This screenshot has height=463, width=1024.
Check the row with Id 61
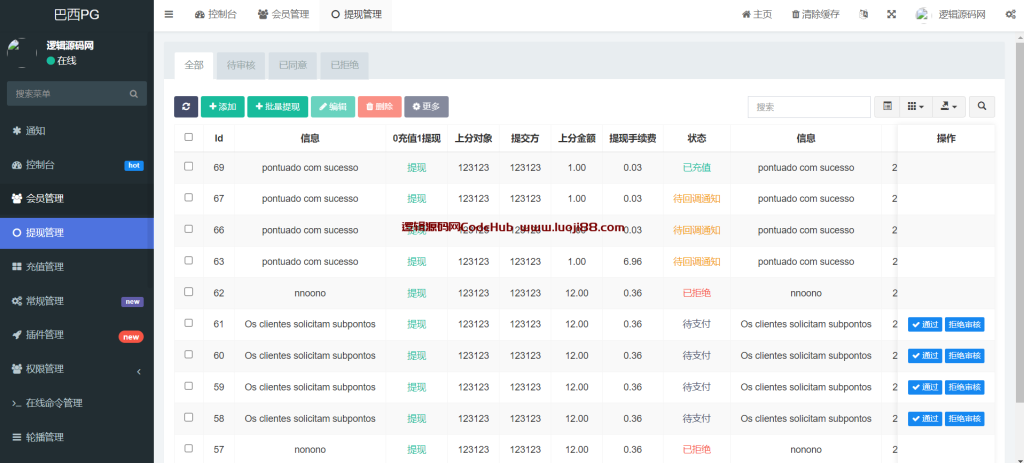[x=189, y=323]
